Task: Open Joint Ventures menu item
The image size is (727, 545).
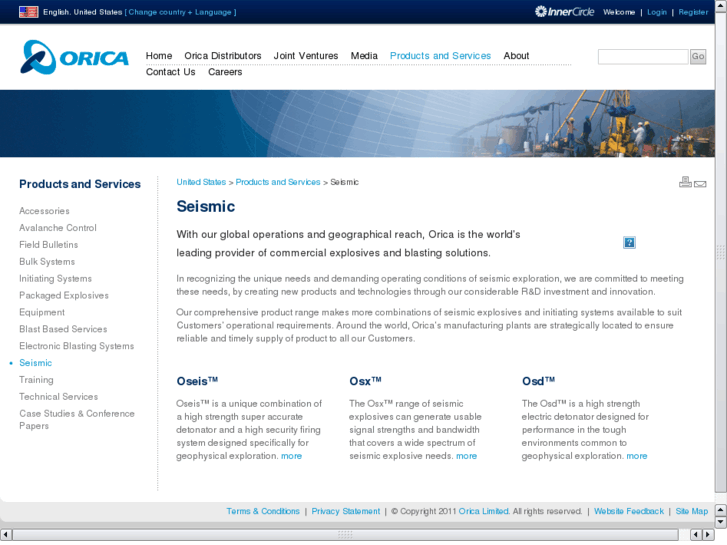Action: (x=306, y=56)
